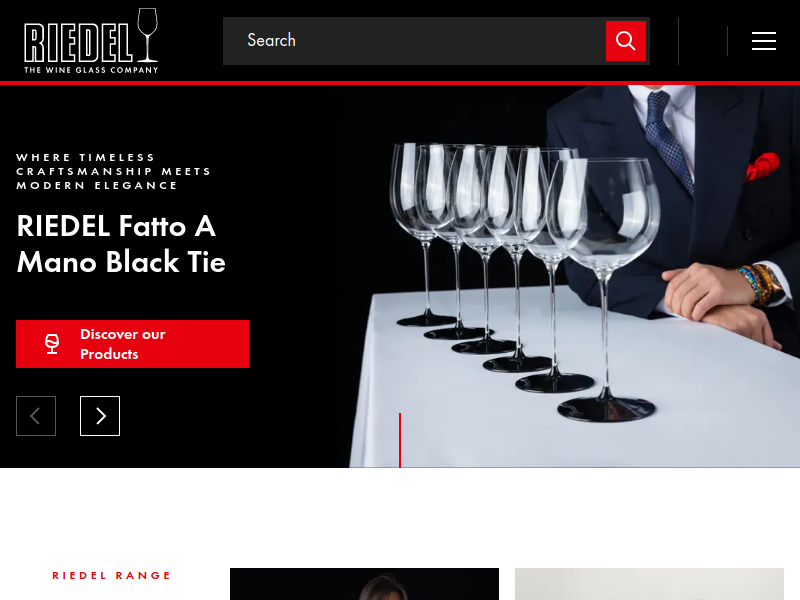Go to the previous slide arrow
800x600 pixels.
[36, 416]
